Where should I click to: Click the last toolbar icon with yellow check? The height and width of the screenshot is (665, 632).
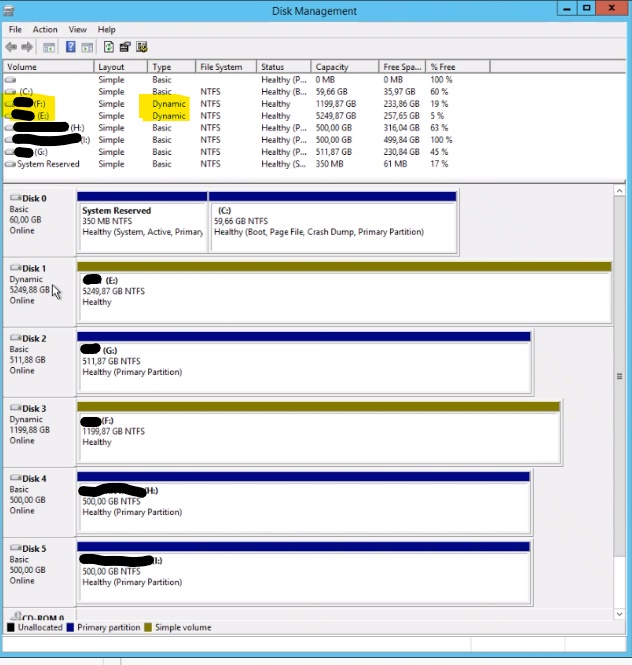coord(142,47)
